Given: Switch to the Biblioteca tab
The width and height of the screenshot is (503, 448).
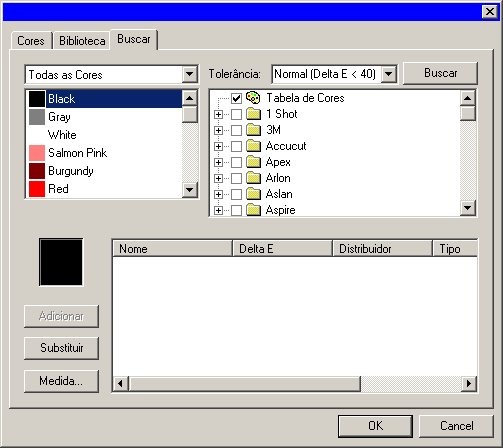Looking at the screenshot, I should (x=82, y=41).
